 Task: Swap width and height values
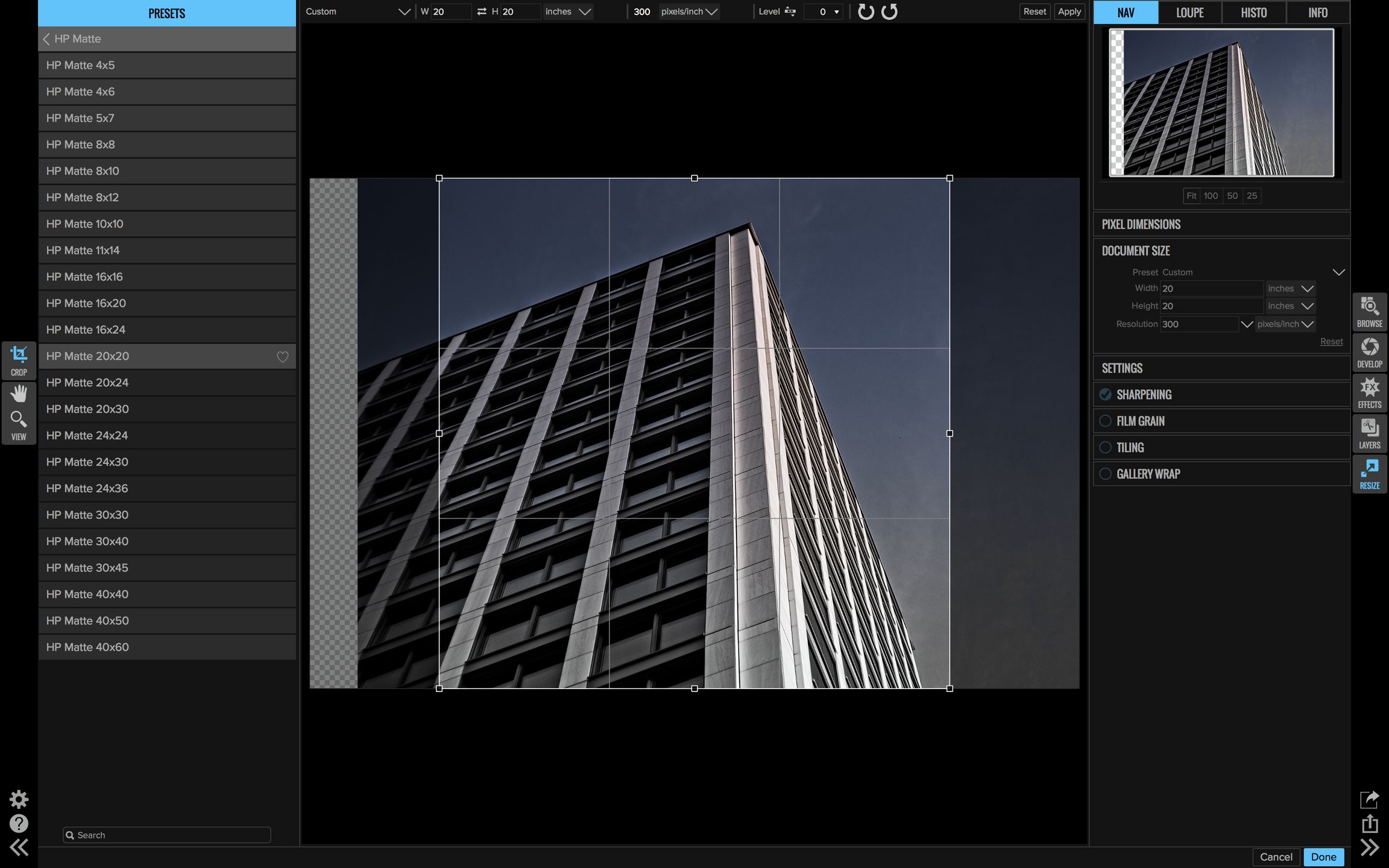[481, 11]
